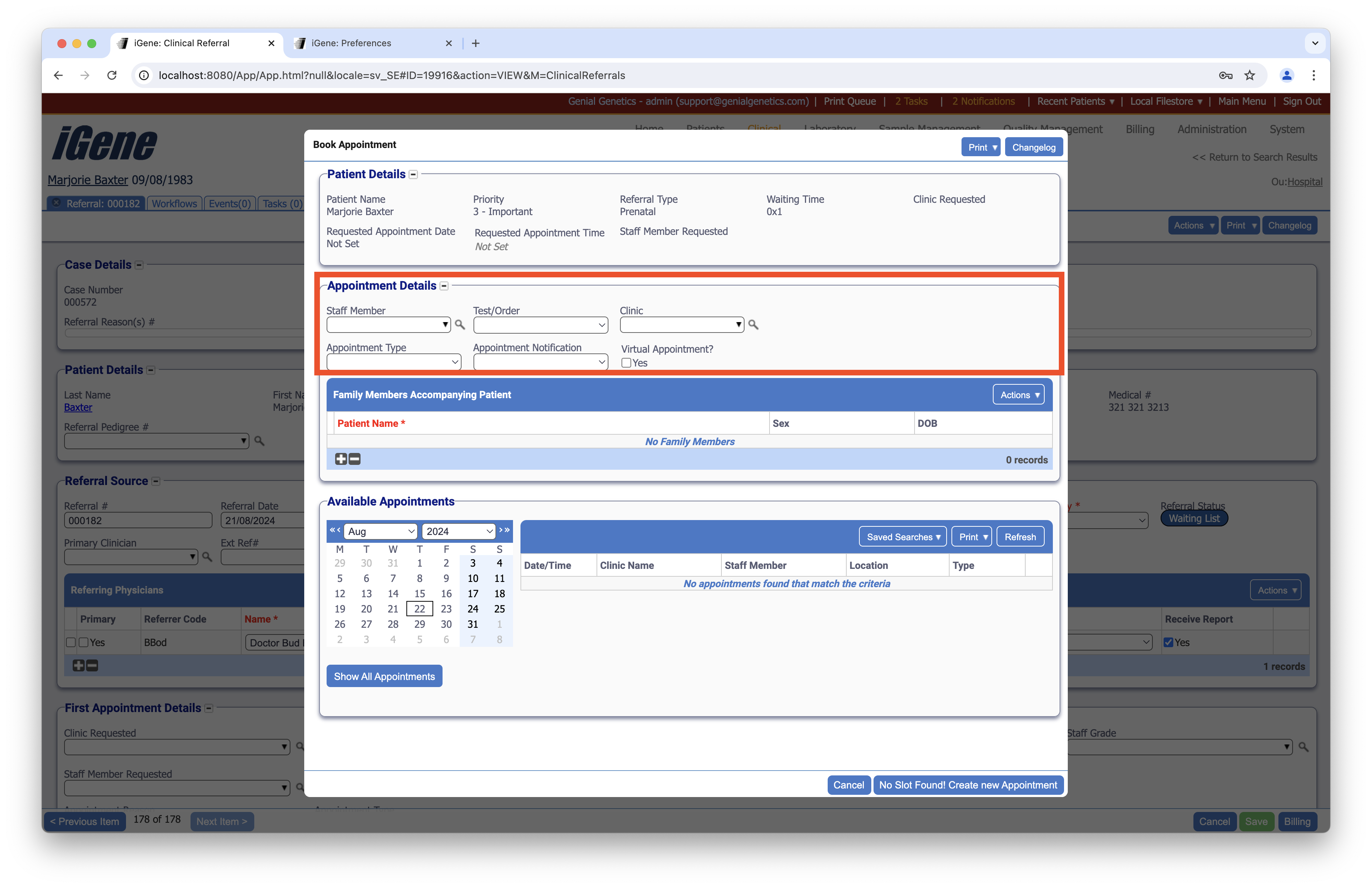Open the Staff Member search magnifier
This screenshot has width=1372, height=888.
point(459,324)
